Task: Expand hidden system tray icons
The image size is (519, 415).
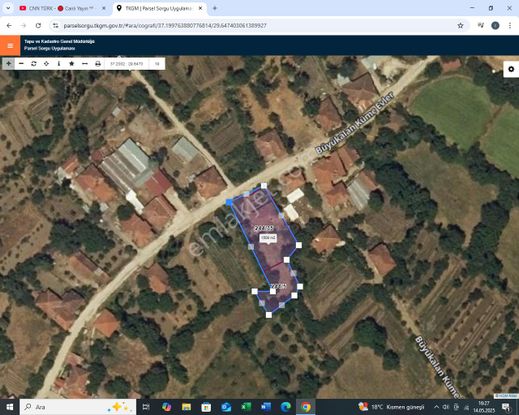Action: [436, 407]
